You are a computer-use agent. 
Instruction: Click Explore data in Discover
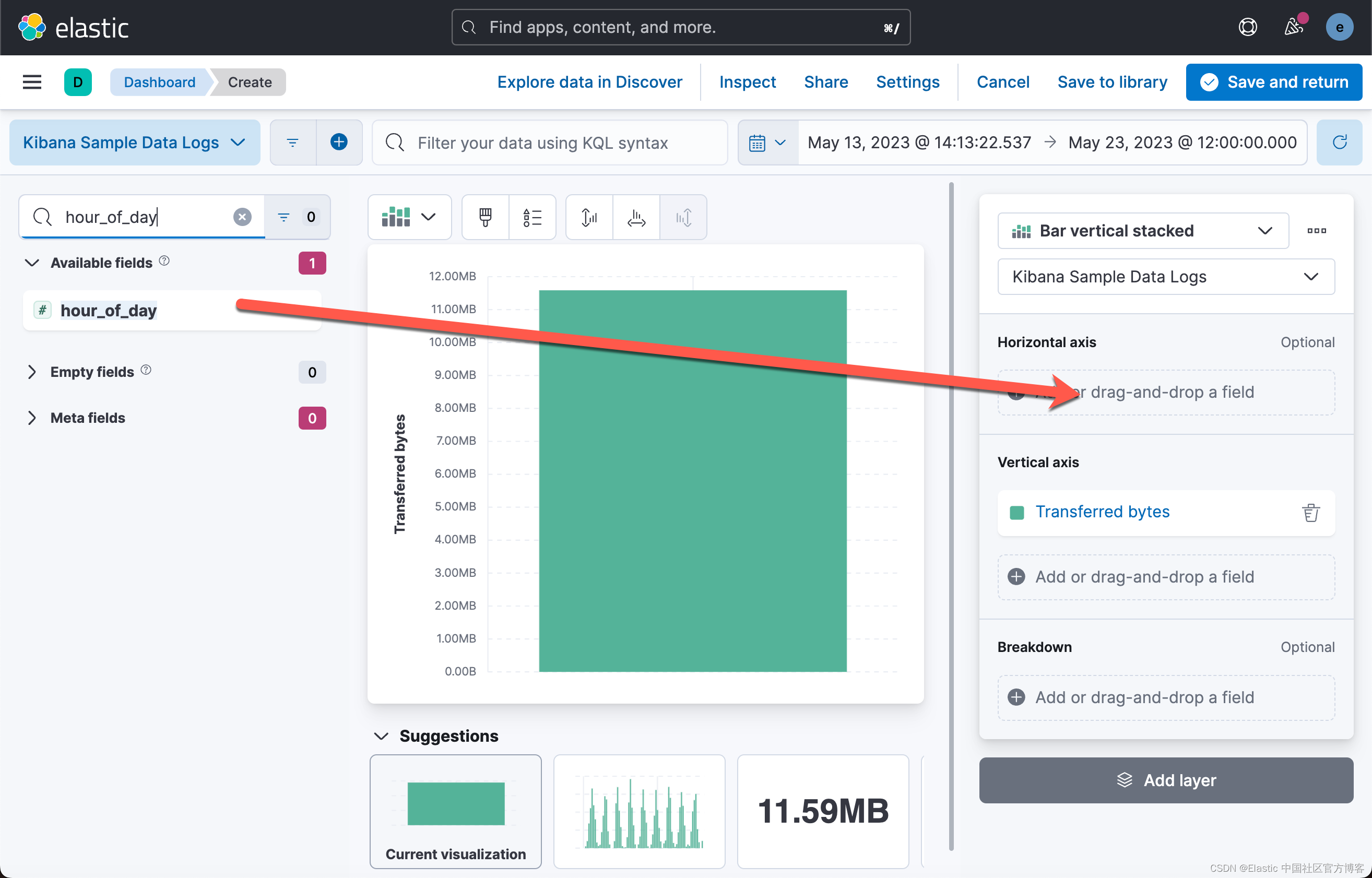point(589,82)
